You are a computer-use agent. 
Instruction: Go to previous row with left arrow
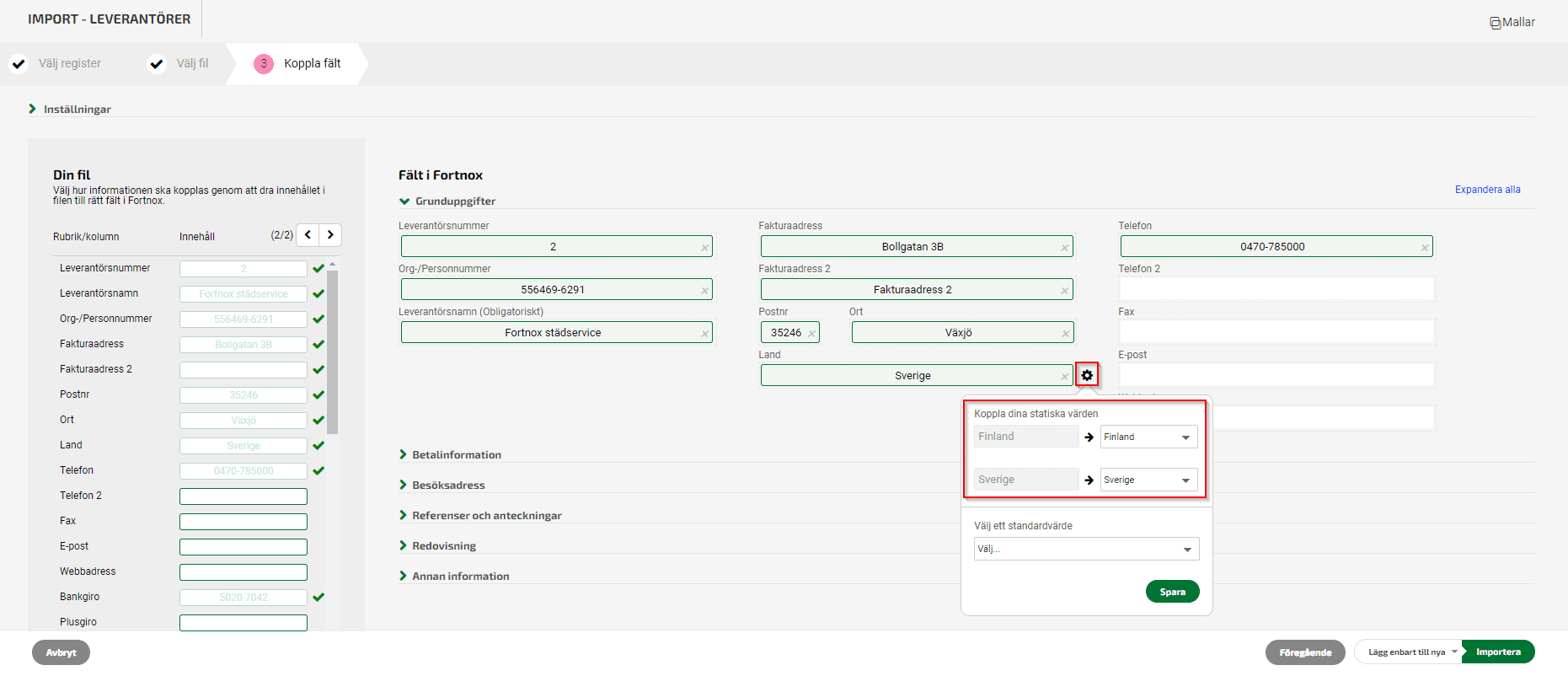(x=308, y=235)
